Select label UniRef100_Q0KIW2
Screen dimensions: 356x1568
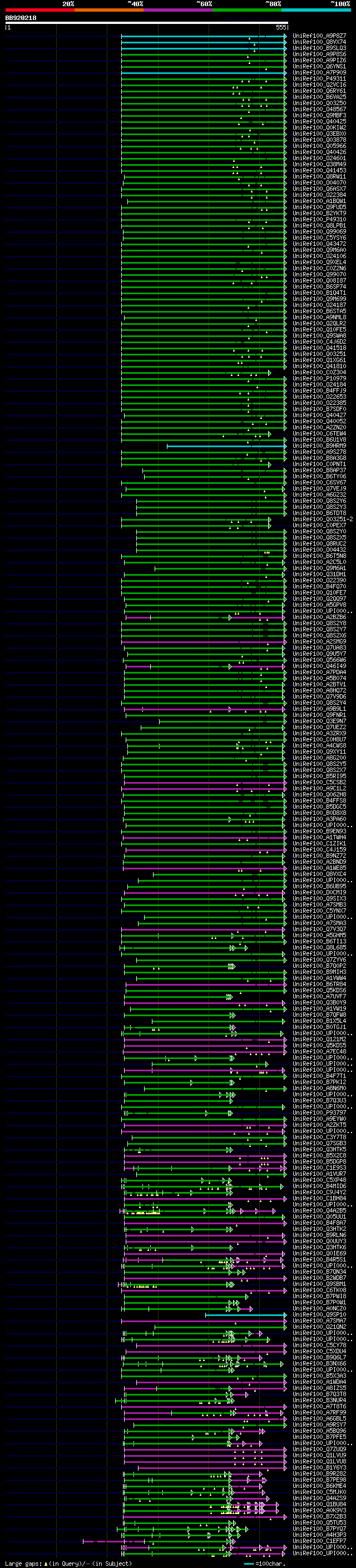tap(319, 128)
